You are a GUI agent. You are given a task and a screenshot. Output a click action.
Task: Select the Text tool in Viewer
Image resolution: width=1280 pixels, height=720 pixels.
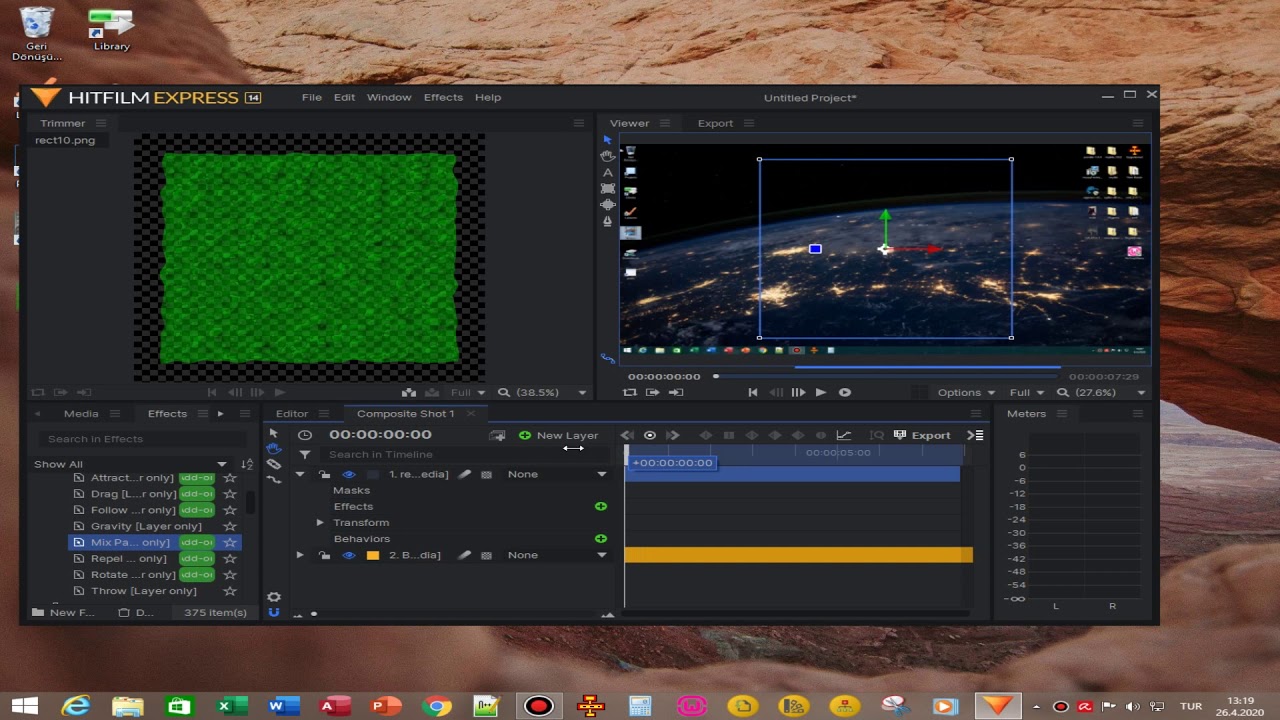point(607,172)
